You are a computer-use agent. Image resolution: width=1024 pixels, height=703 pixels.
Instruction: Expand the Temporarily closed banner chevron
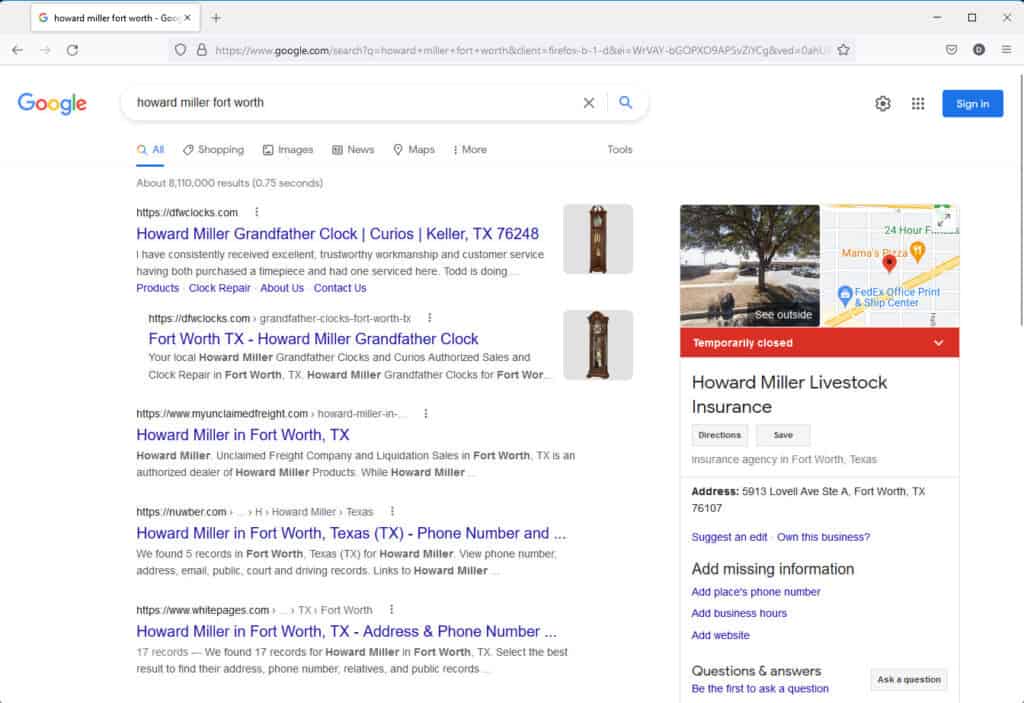(938, 343)
